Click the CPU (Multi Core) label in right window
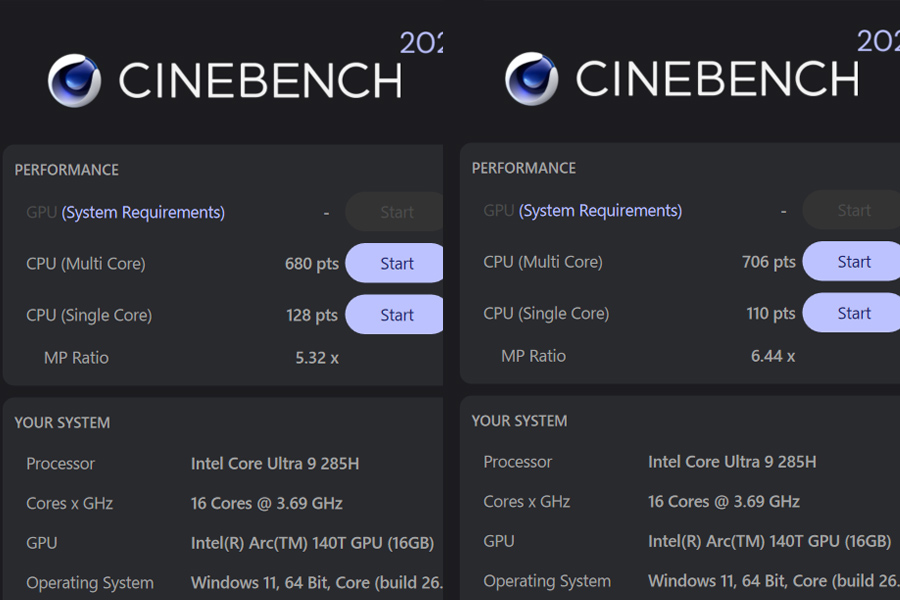The height and width of the screenshot is (600, 900). (543, 262)
